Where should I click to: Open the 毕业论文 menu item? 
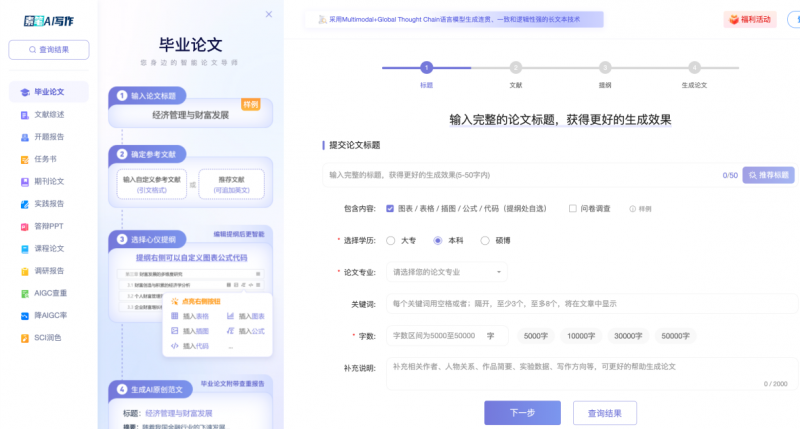coord(49,92)
